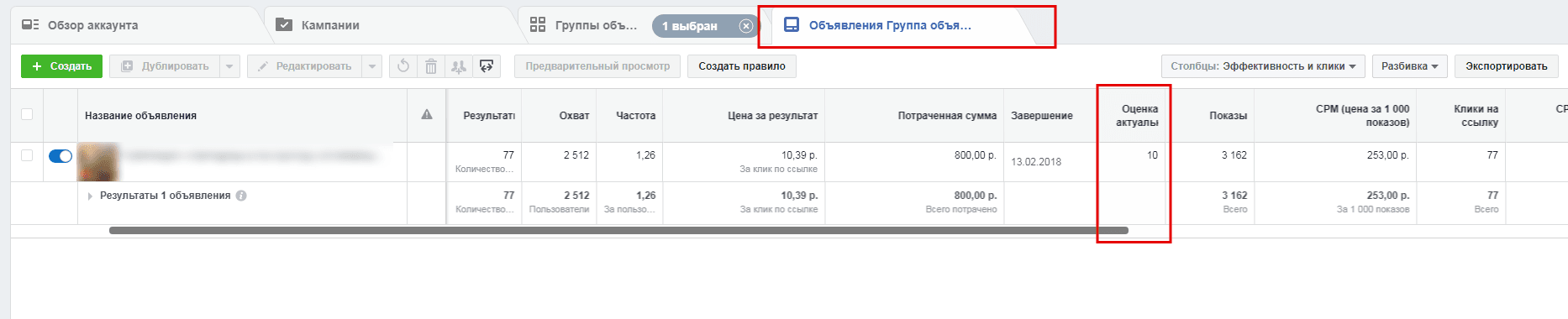Viewport: 1568px width, 319px height.
Task: Sort by Результаты column header
Action: (488, 116)
